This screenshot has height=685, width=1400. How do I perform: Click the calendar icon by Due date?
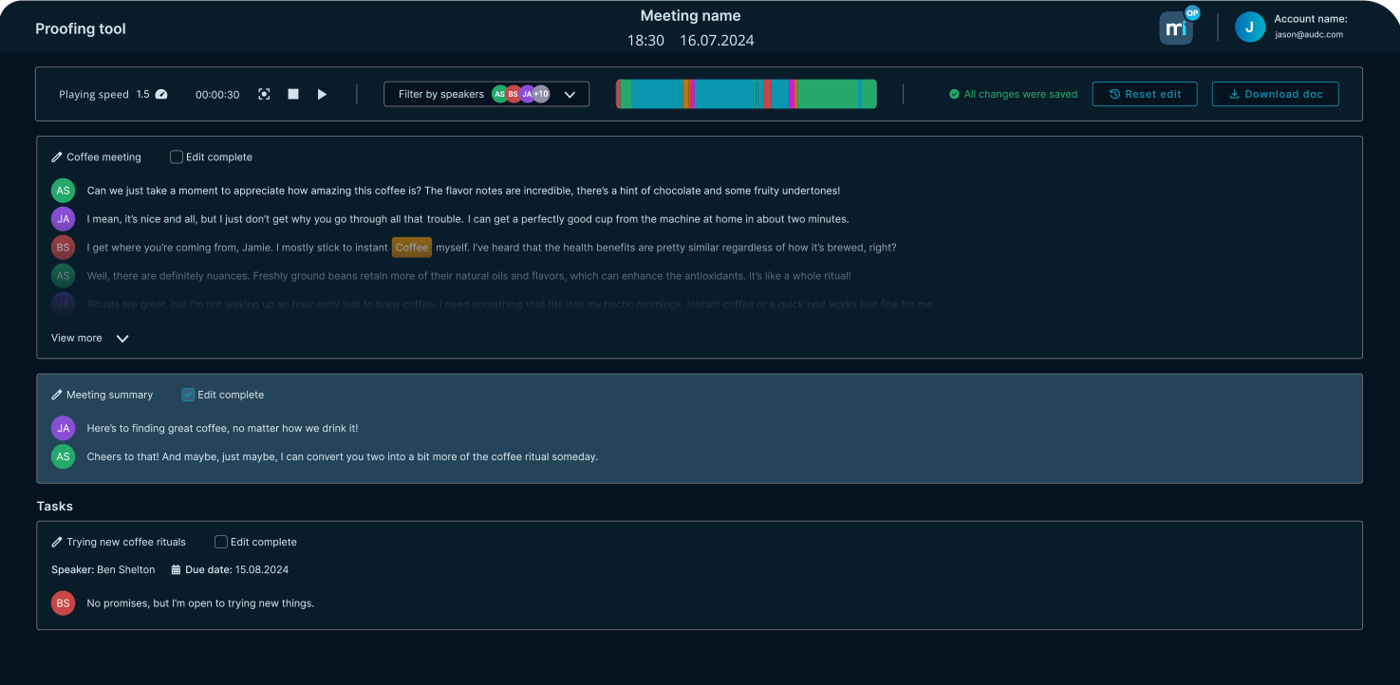point(176,570)
